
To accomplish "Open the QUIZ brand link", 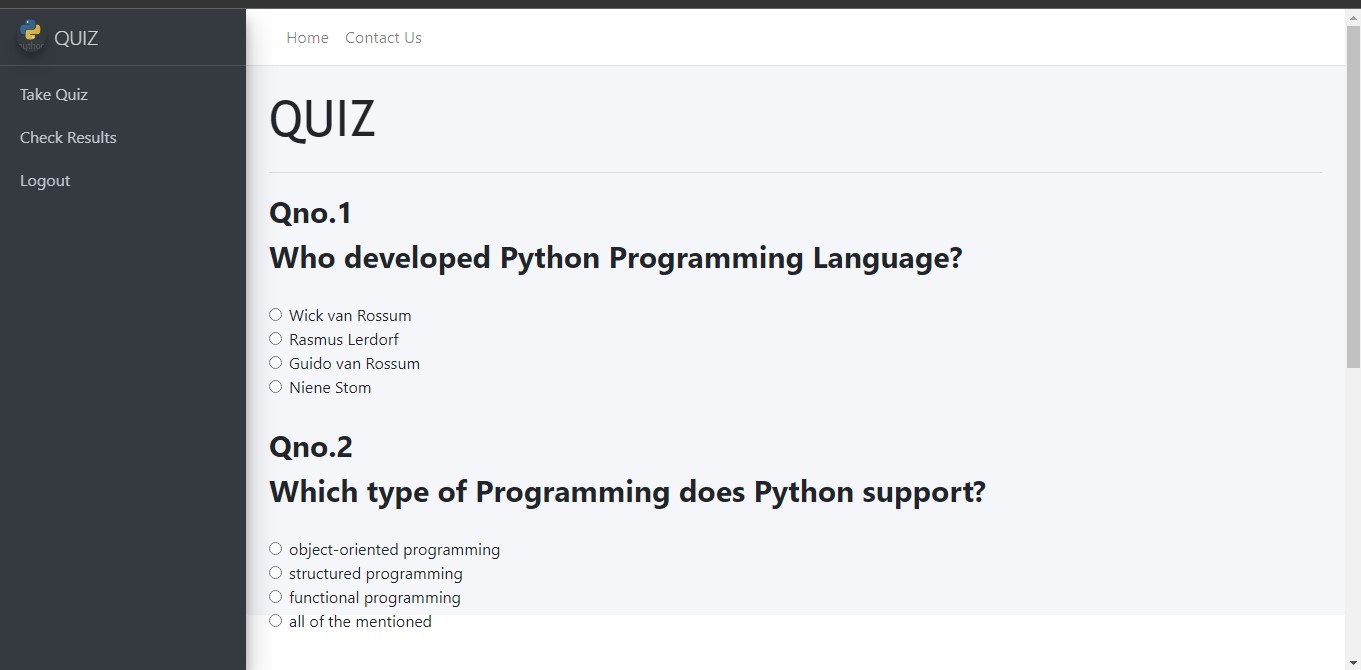I will 76,38.
